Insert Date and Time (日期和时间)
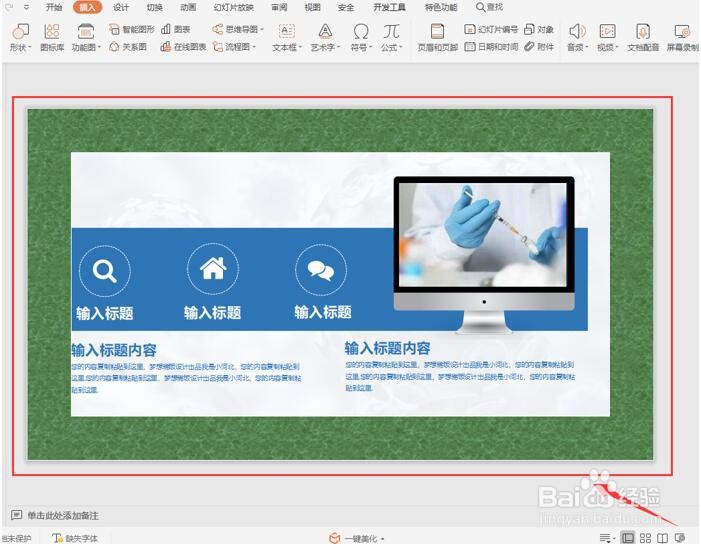This screenshot has width=701, height=544. pyautogui.click(x=491, y=47)
